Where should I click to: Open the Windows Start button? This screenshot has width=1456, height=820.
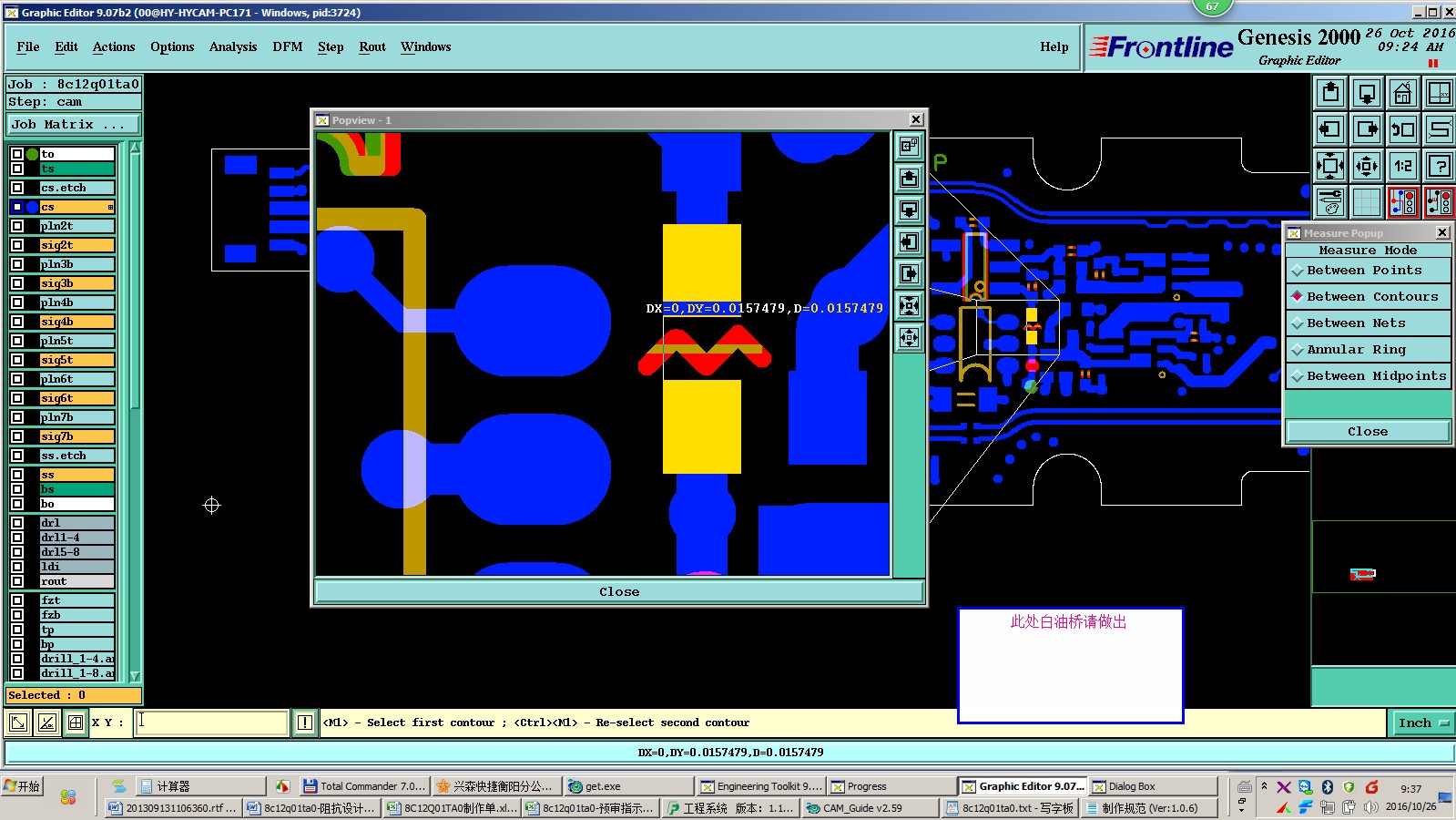click(x=23, y=787)
